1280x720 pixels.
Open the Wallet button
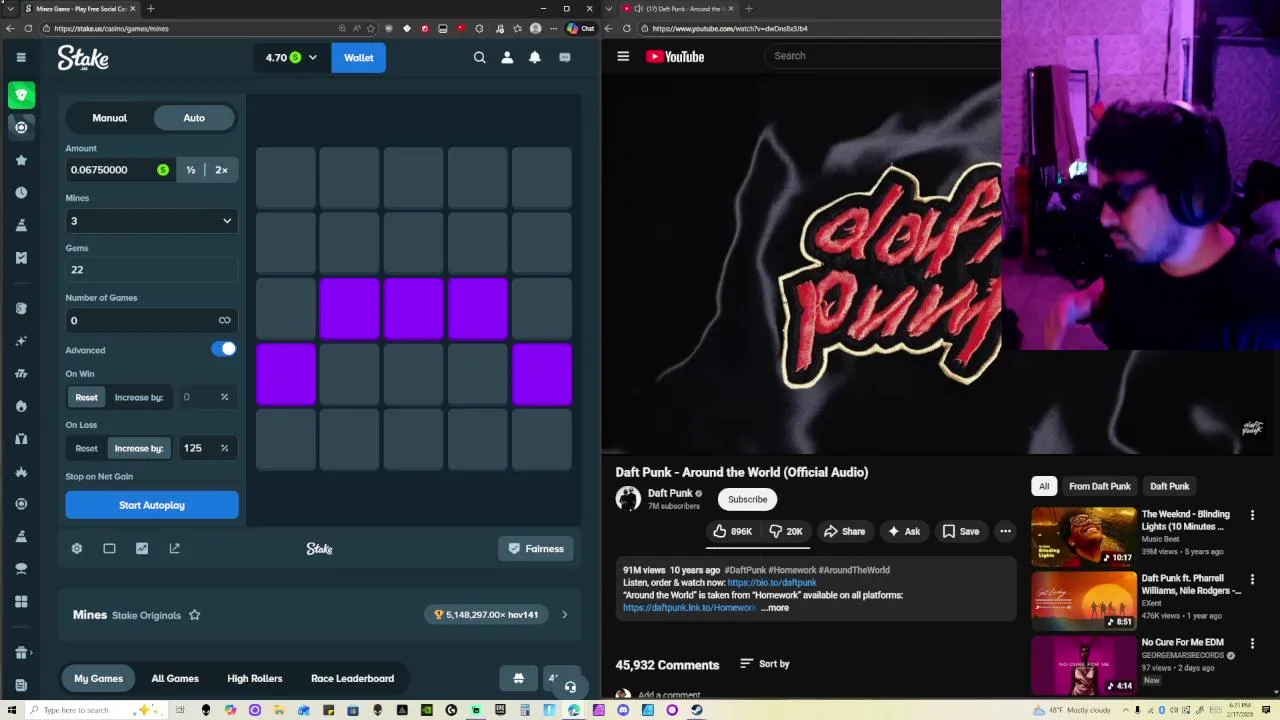359,58
